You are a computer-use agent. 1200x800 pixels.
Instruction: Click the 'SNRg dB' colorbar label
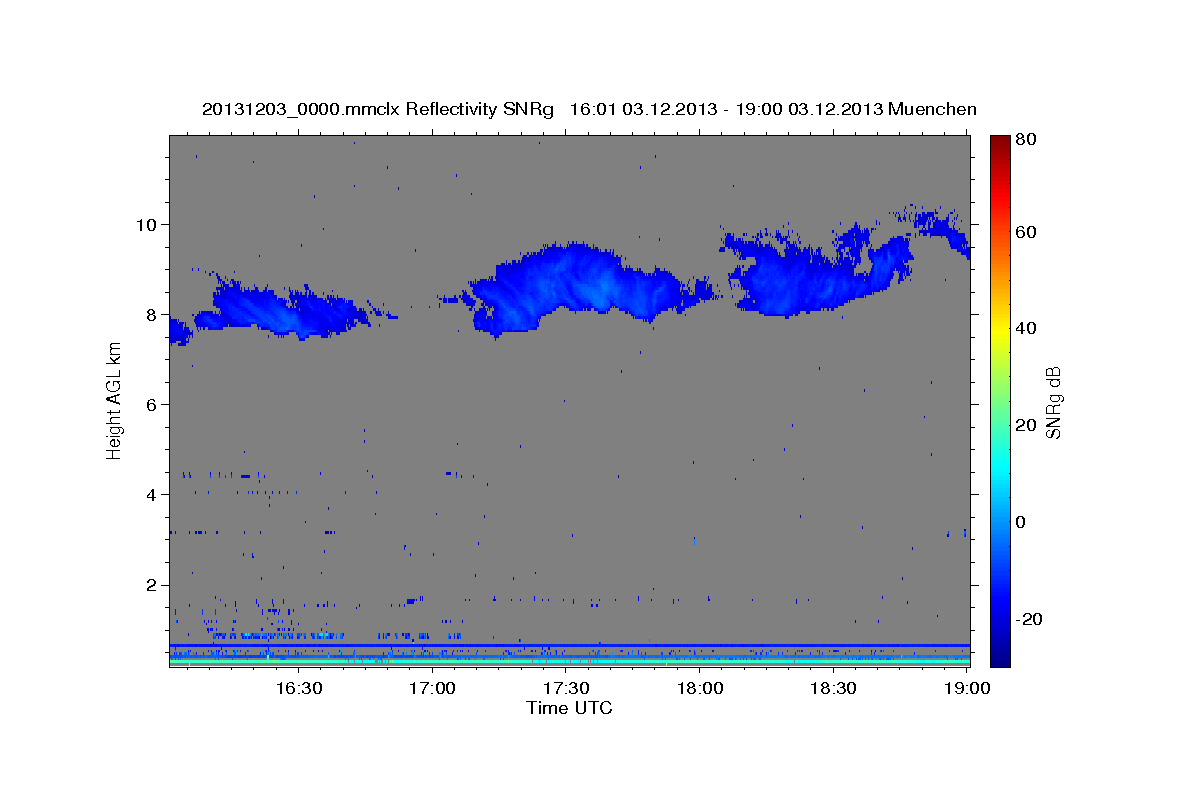point(1053,402)
